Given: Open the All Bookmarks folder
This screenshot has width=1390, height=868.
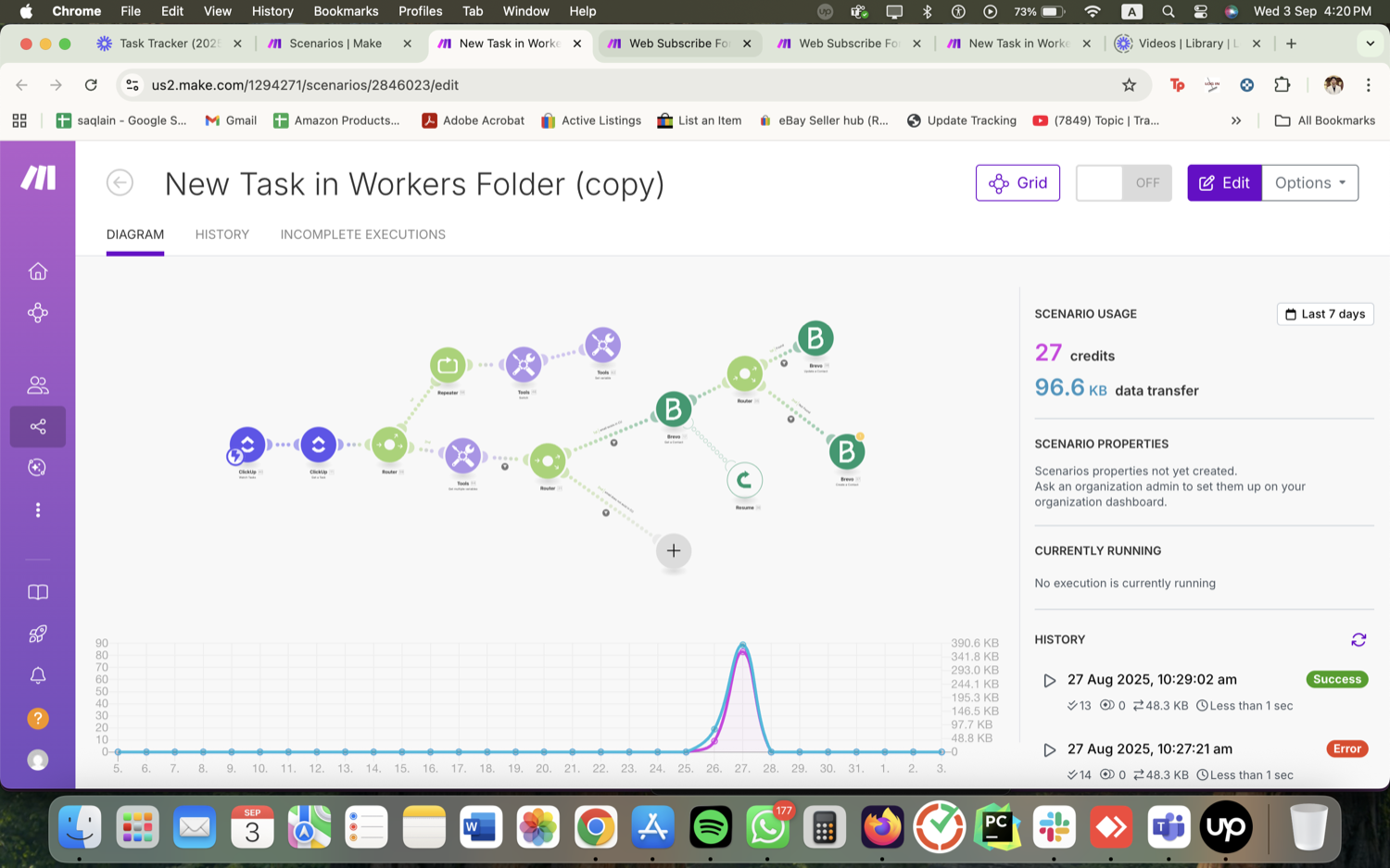Looking at the screenshot, I should [1325, 120].
